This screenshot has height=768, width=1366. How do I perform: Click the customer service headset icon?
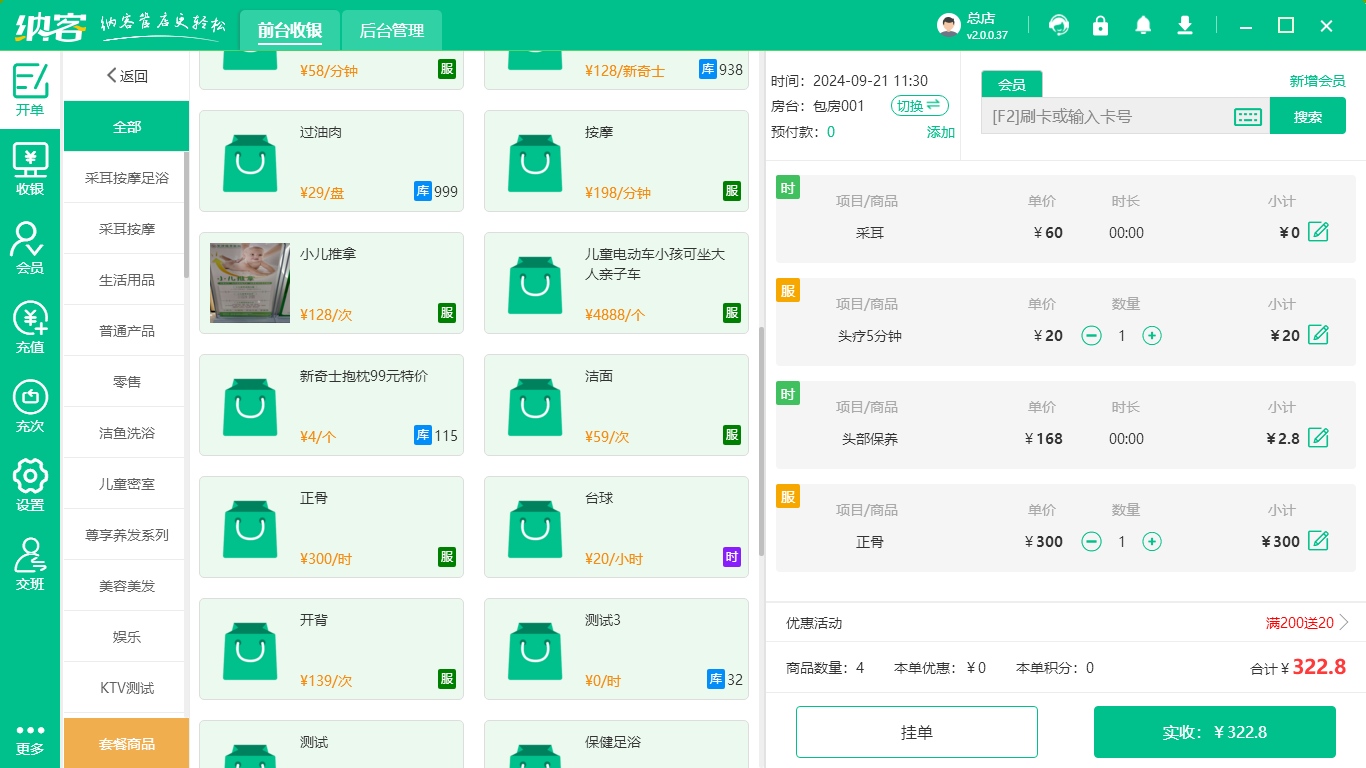point(1058,26)
